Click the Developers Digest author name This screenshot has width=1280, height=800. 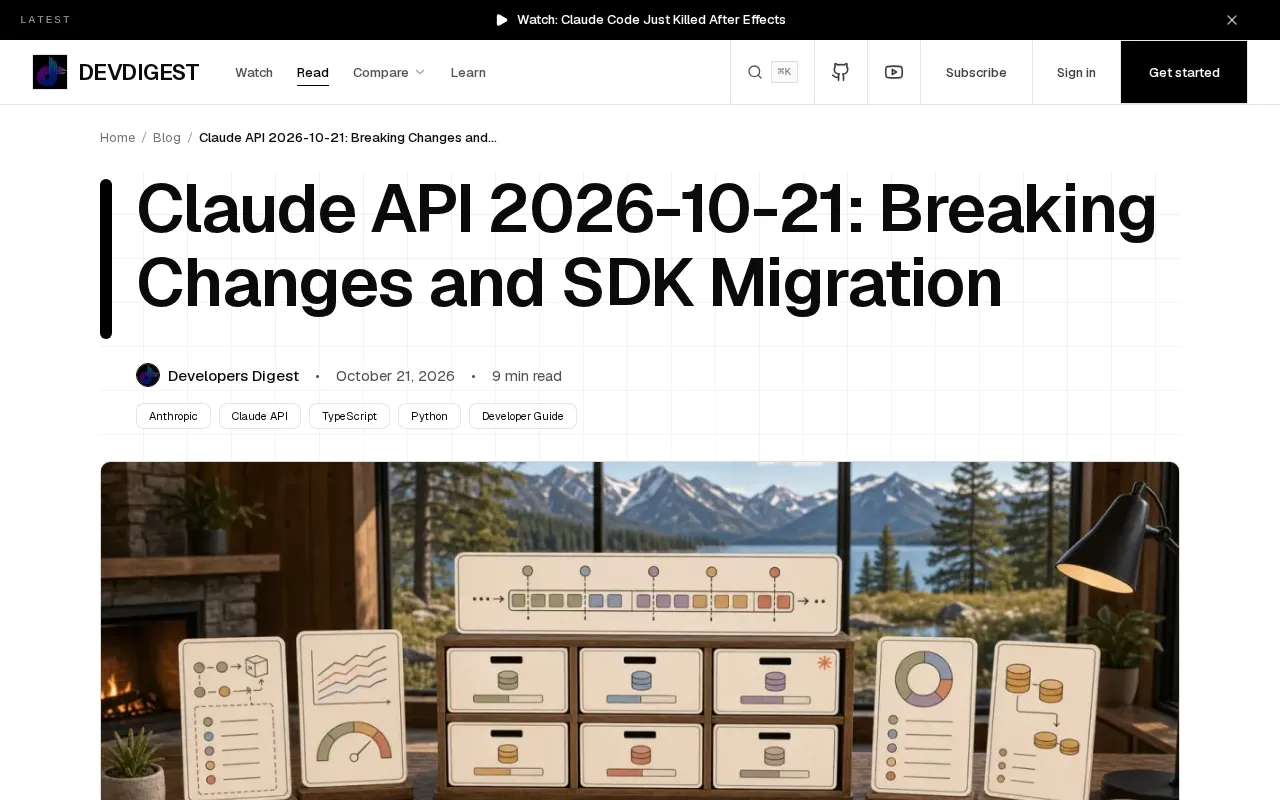[233, 376]
